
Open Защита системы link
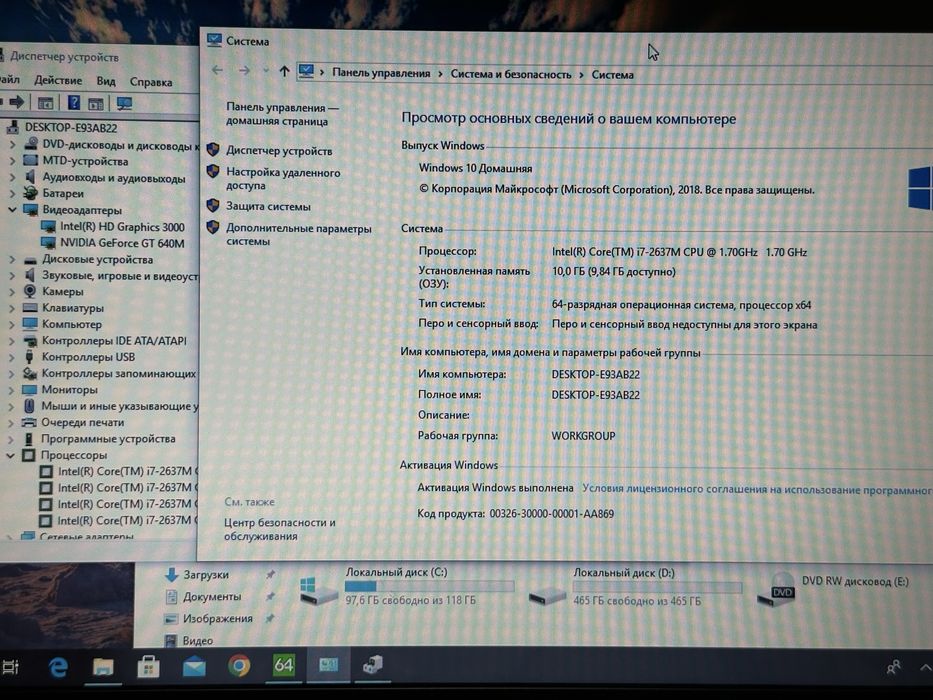tap(268, 207)
